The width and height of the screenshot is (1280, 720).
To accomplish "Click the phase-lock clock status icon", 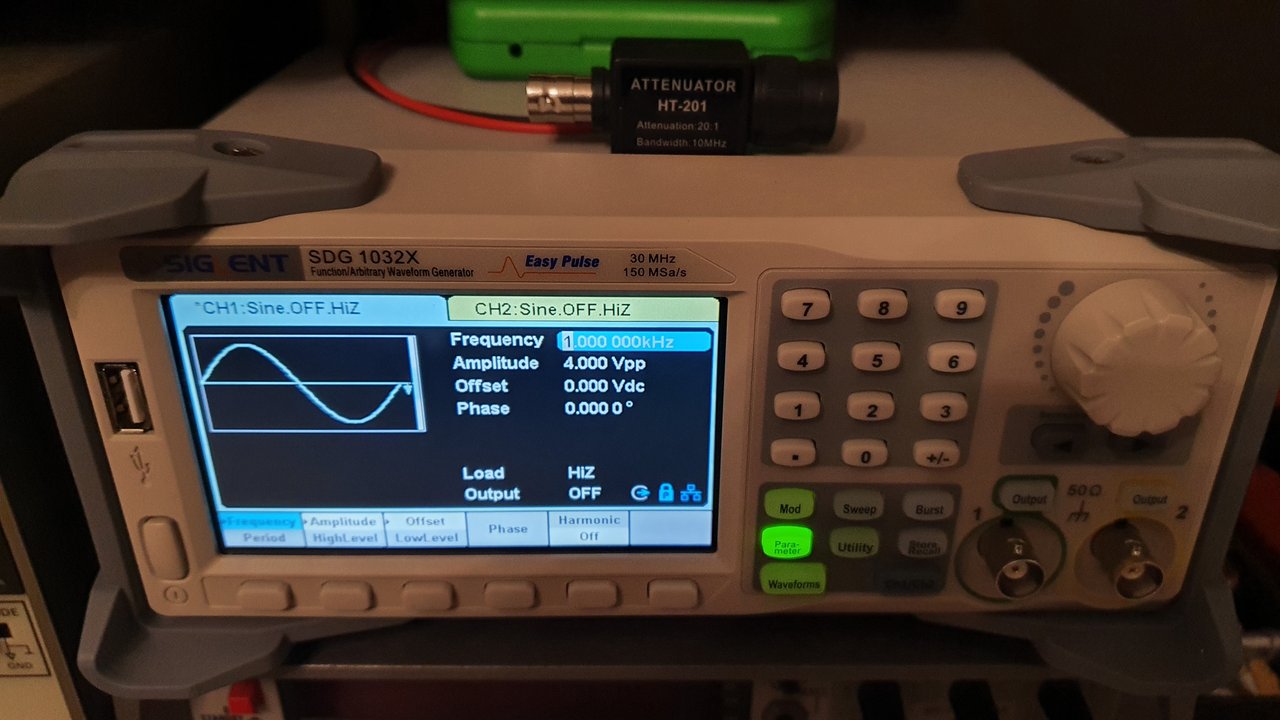I will click(640, 492).
